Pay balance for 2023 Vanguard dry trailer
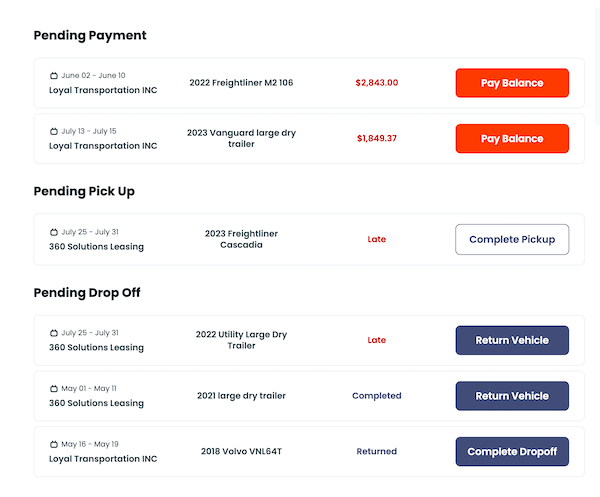Image resolution: width=600 pixels, height=497 pixels. [512, 139]
